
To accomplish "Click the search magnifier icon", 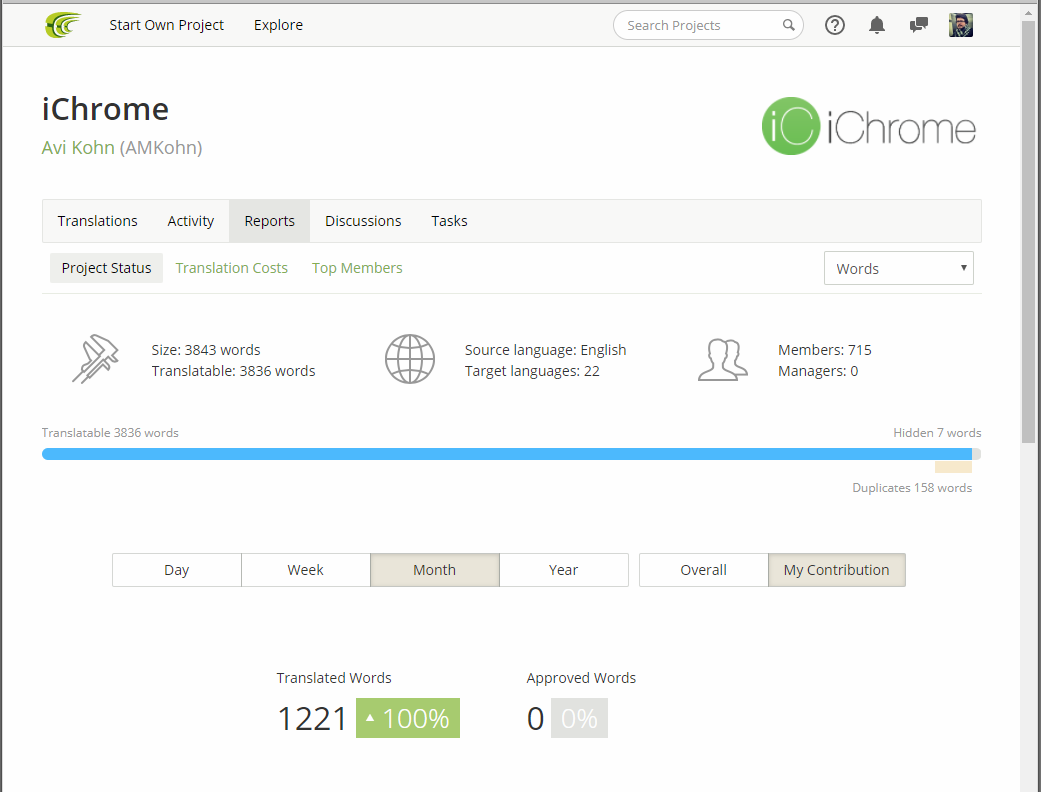I will [x=788, y=25].
